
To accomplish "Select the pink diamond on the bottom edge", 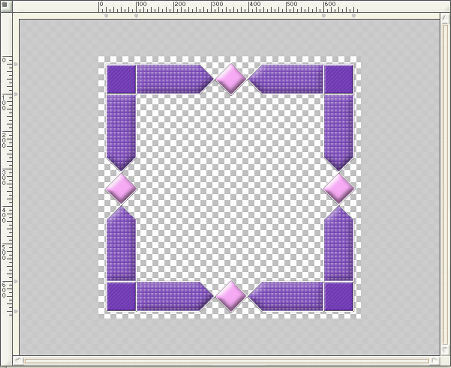I will coord(231,296).
